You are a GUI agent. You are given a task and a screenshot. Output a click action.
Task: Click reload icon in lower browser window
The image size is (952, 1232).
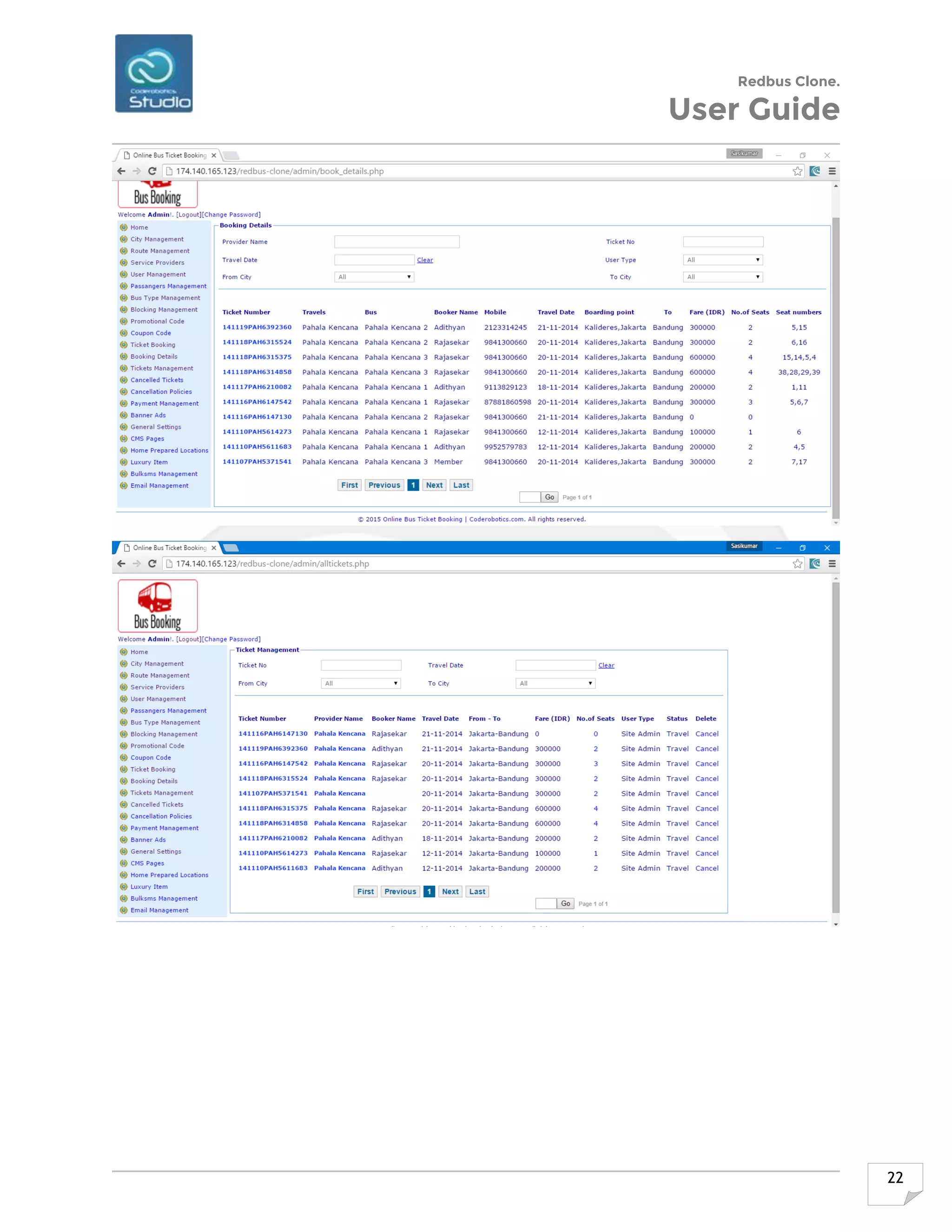[152, 563]
